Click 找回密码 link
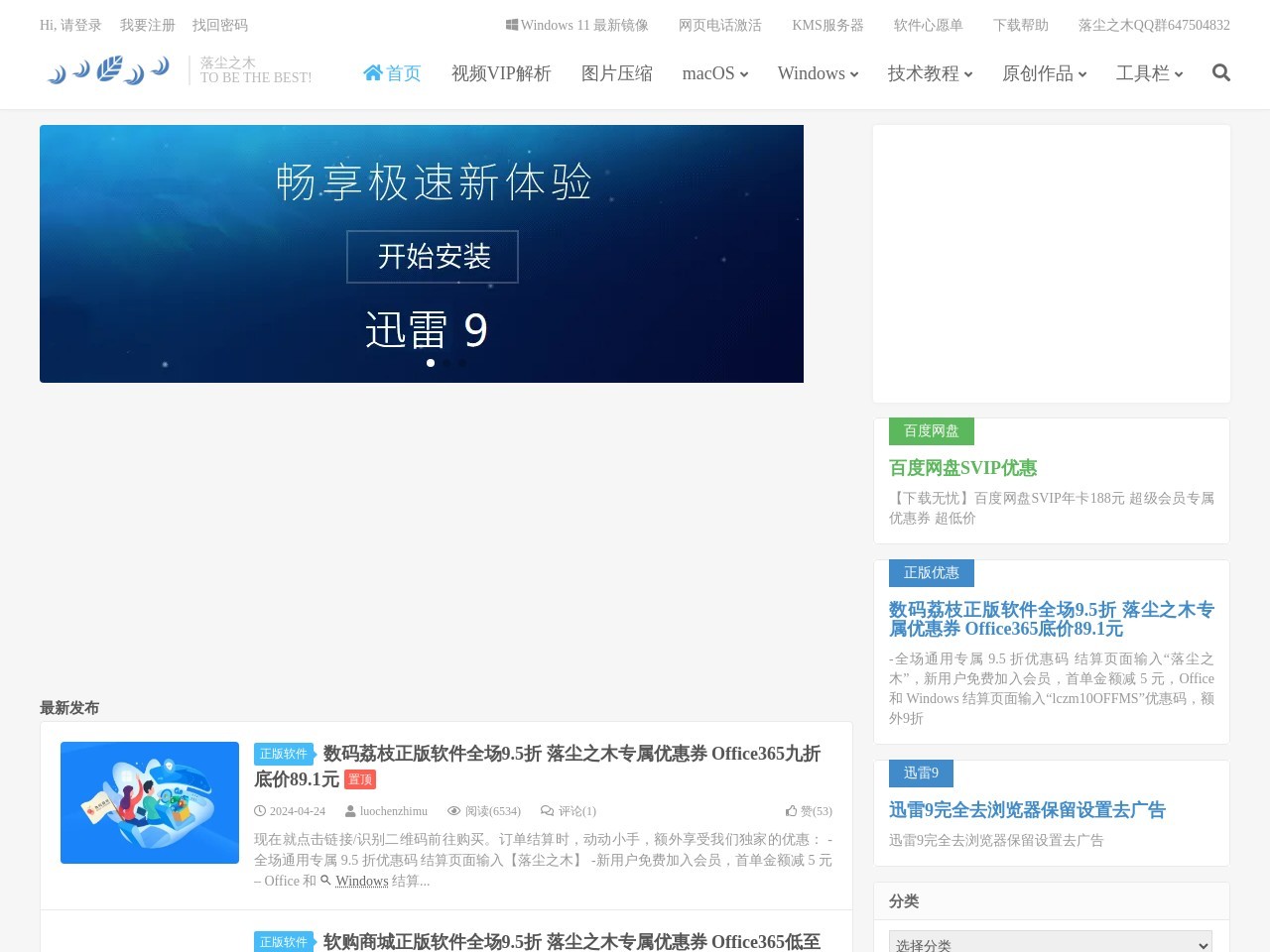This screenshot has height=952, width=1270. pos(220,25)
